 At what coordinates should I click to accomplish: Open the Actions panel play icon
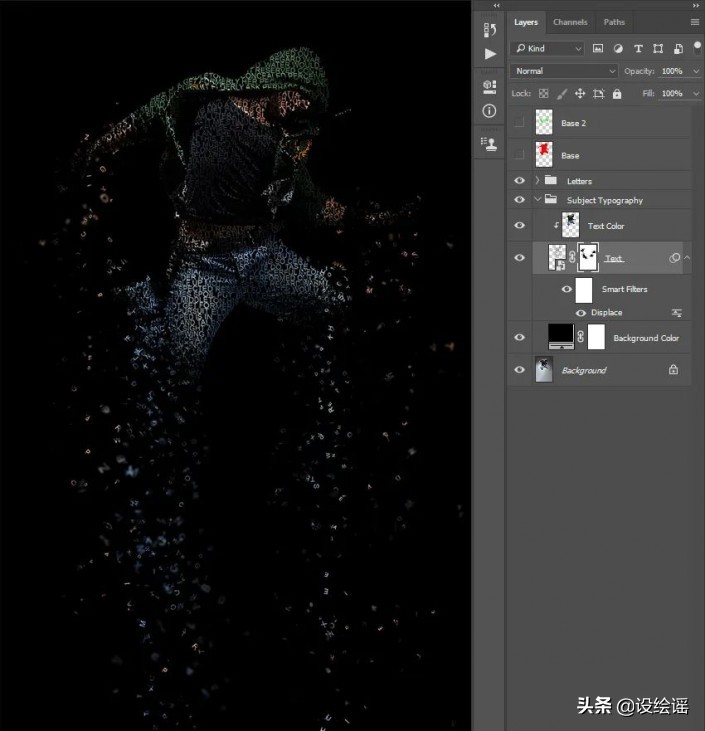(490, 54)
